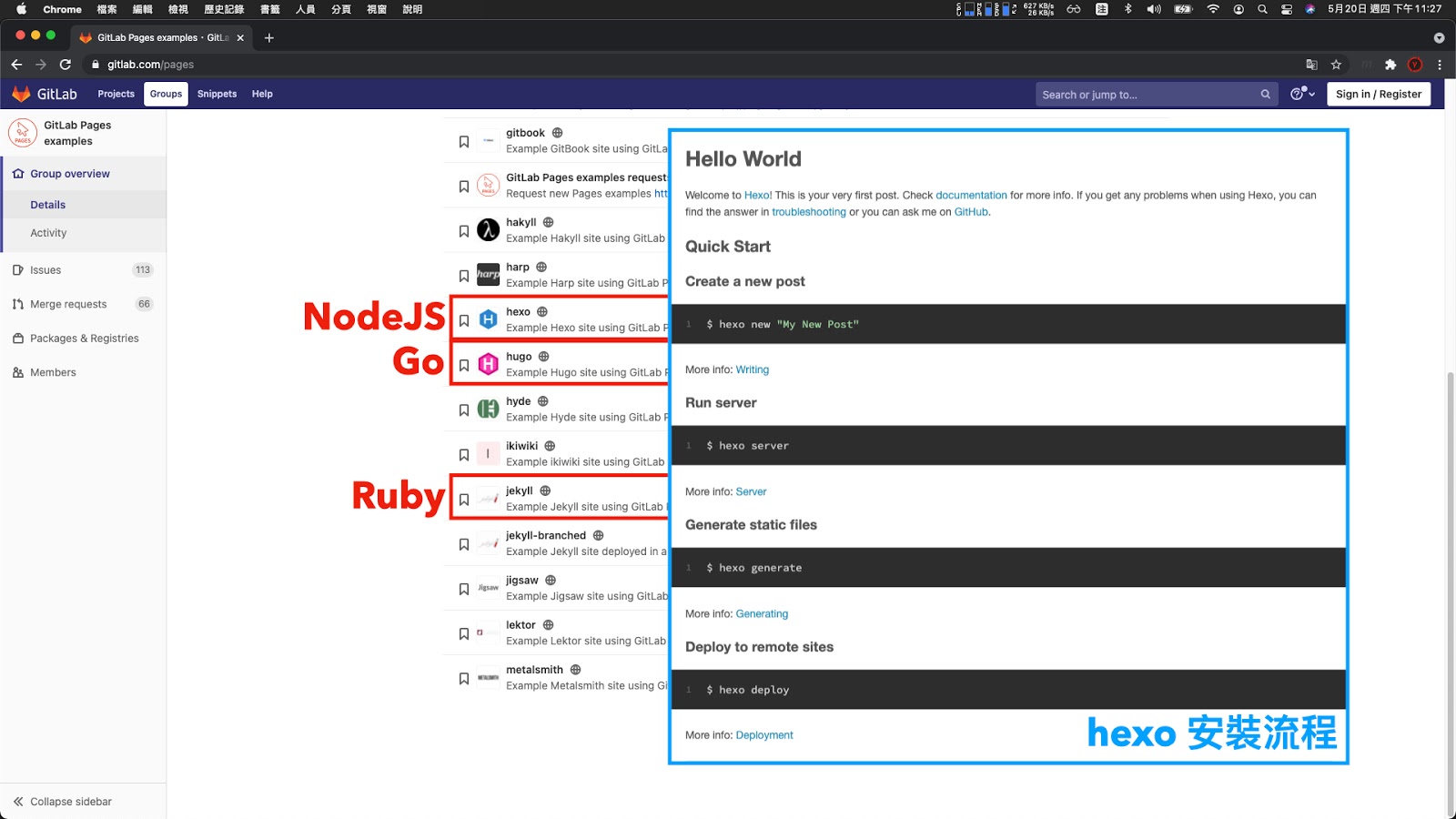Click the GitLab Pages examples request project
Screen dimensions: 1456x819
[586, 177]
